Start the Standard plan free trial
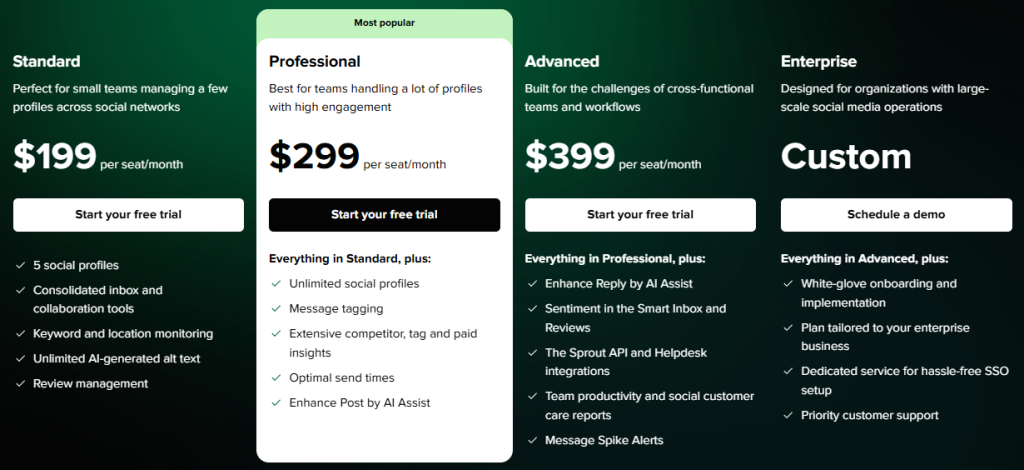 click(x=128, y=215)
